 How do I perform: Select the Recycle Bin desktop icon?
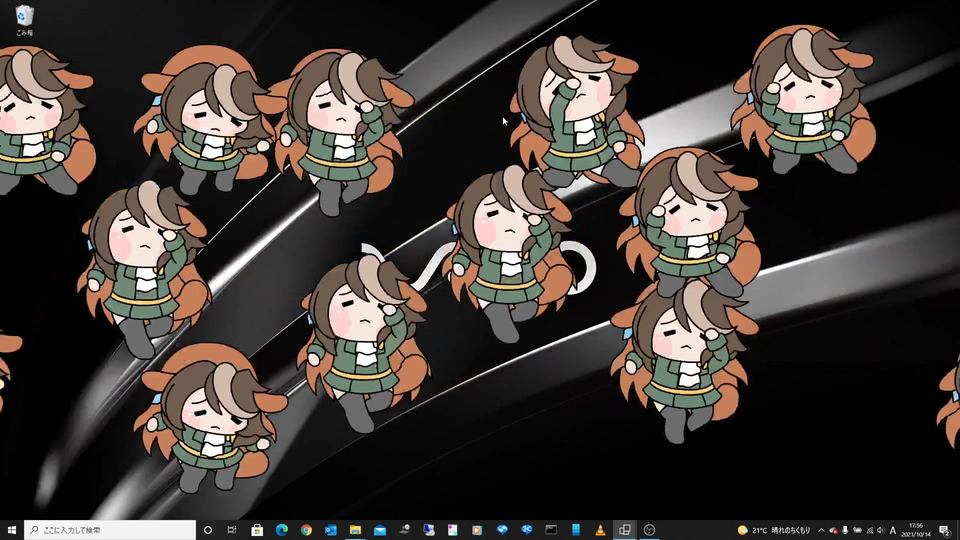click(24, 20)
